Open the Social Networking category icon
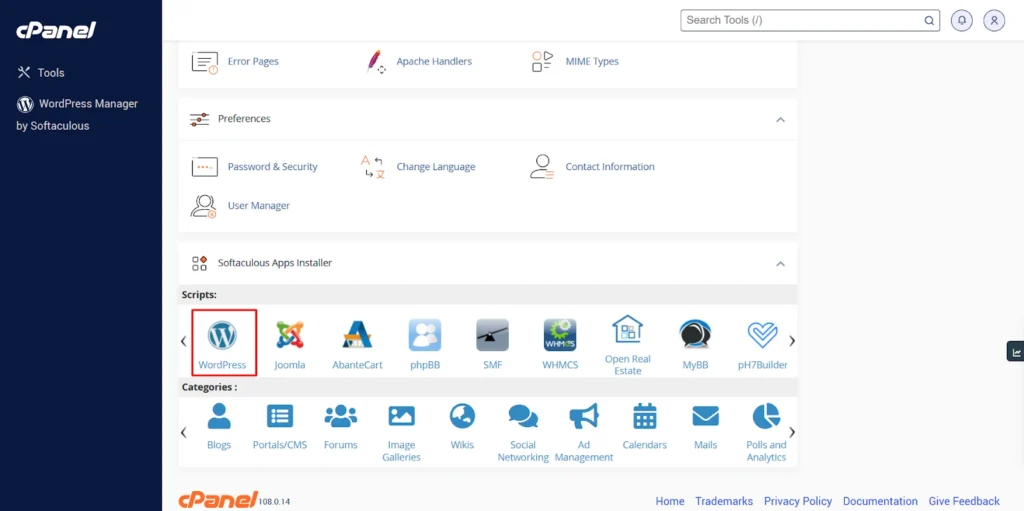The height and width of the screenshot is (511, 1024). (523, 416)
